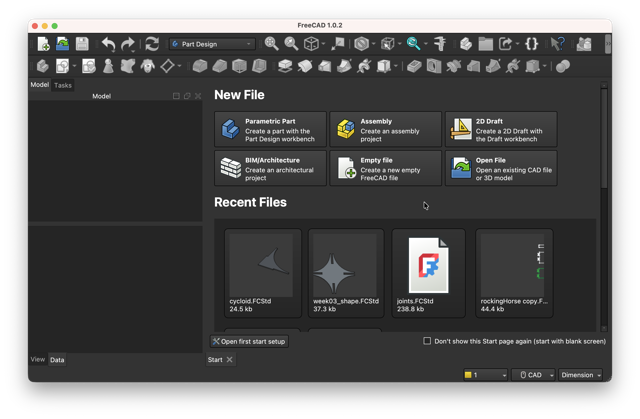Create a new Body
The image size is (640, 419).
click(43, 66)
